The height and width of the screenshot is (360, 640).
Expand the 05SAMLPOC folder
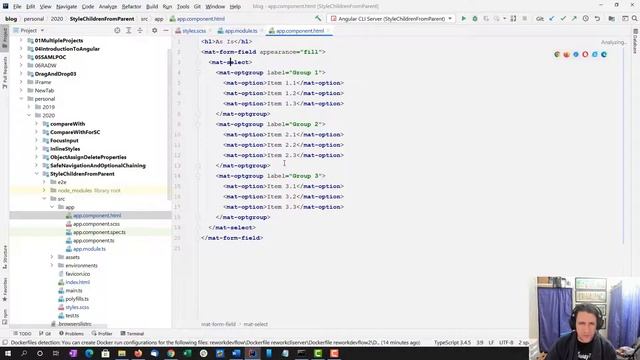21,57
